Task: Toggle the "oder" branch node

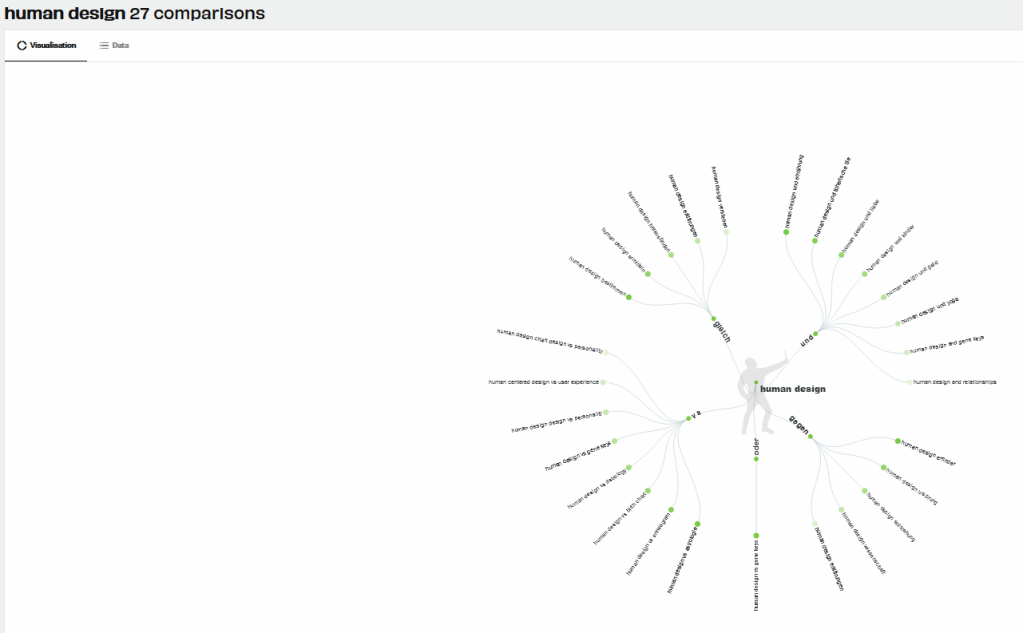Action: [756, 458]
